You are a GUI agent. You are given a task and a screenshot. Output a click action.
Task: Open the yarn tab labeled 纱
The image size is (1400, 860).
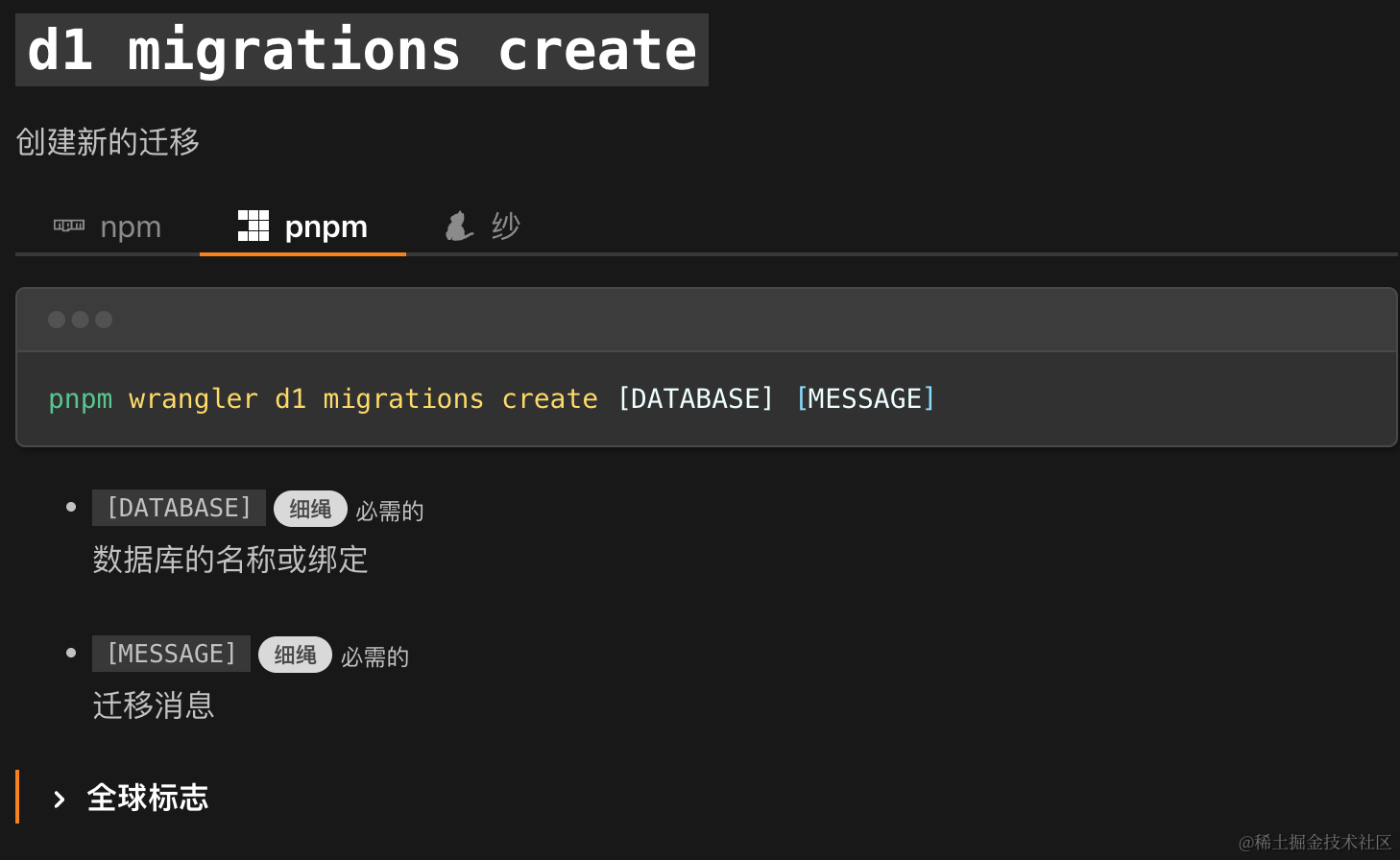pyautogui.click(x=482, y=227)
